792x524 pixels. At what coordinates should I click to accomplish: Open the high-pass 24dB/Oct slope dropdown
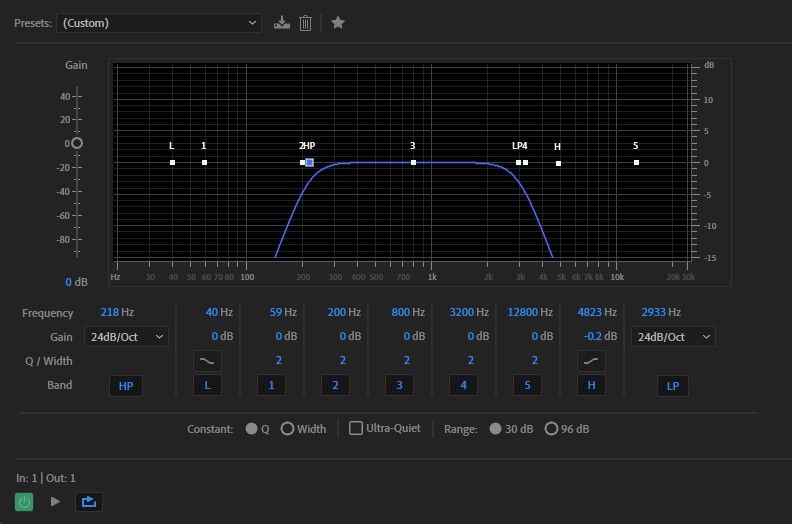tap(126, 337)
